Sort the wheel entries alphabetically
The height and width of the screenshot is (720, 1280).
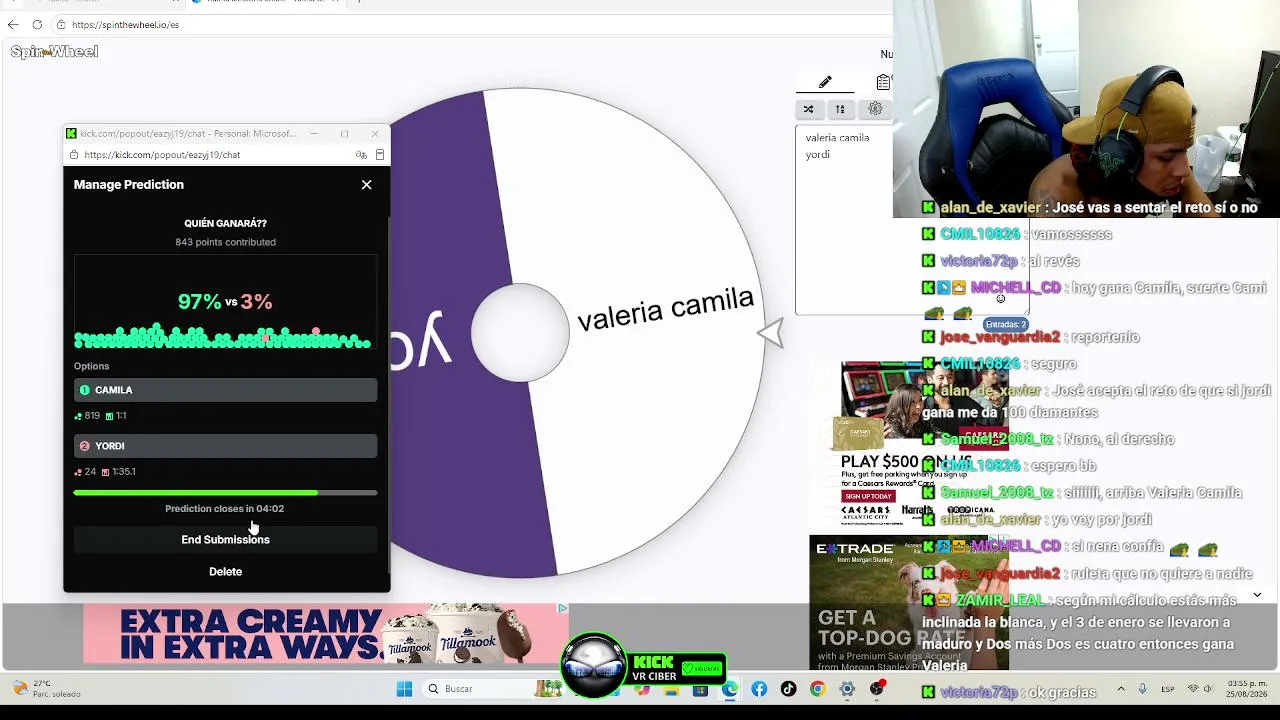click(840, 109)
